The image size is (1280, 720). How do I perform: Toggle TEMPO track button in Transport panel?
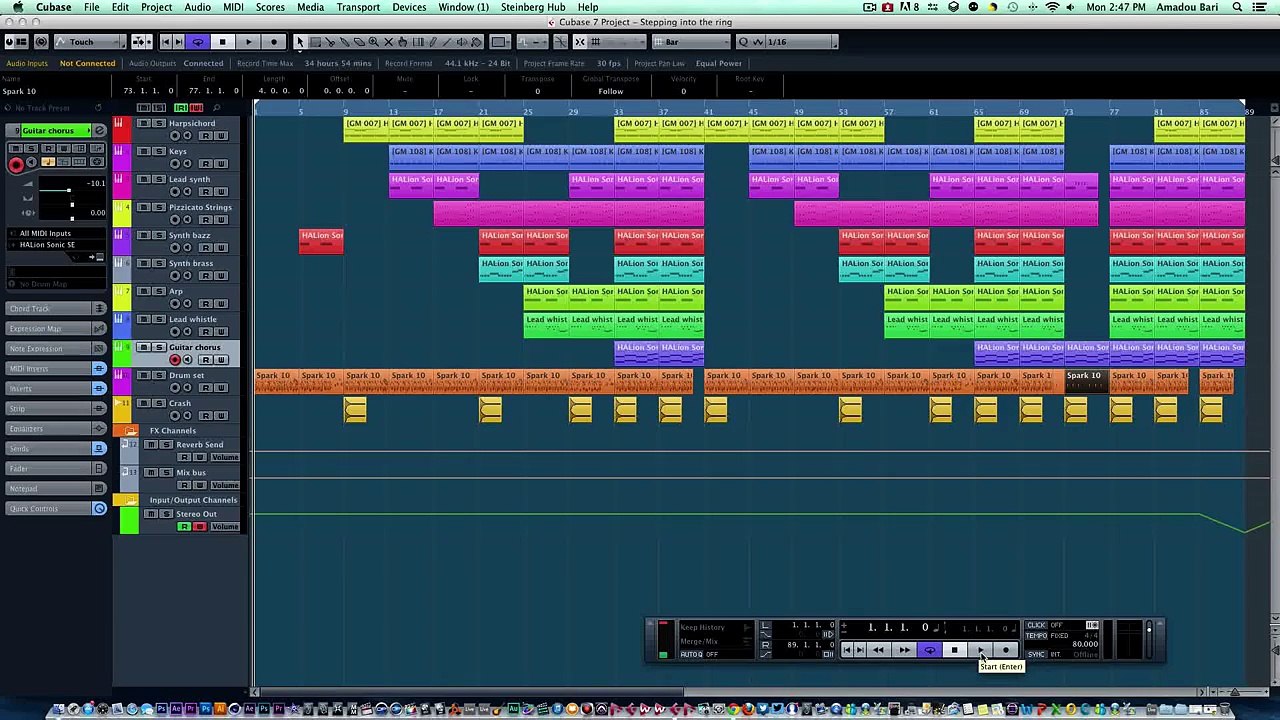tap(1036, 635)
